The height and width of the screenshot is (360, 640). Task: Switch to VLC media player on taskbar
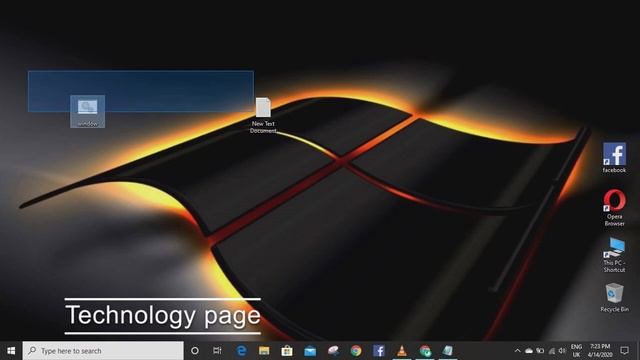(402, 351)
